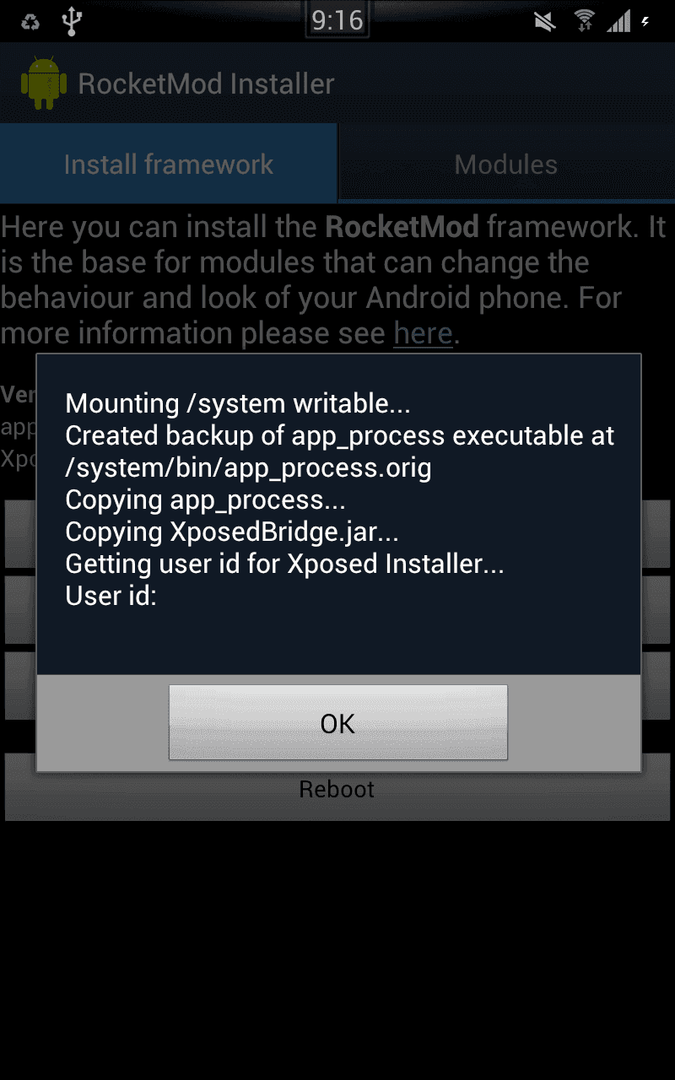Tap the 9:16 clock in status bar
675x1080 pixels.
click(x=338, y=21)
